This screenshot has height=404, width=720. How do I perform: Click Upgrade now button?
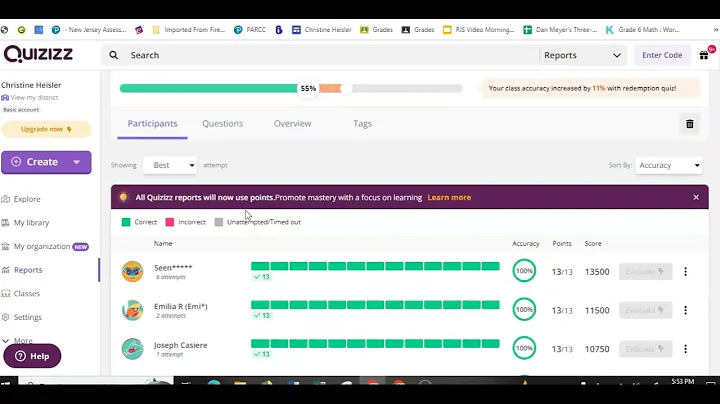point(46,129)
